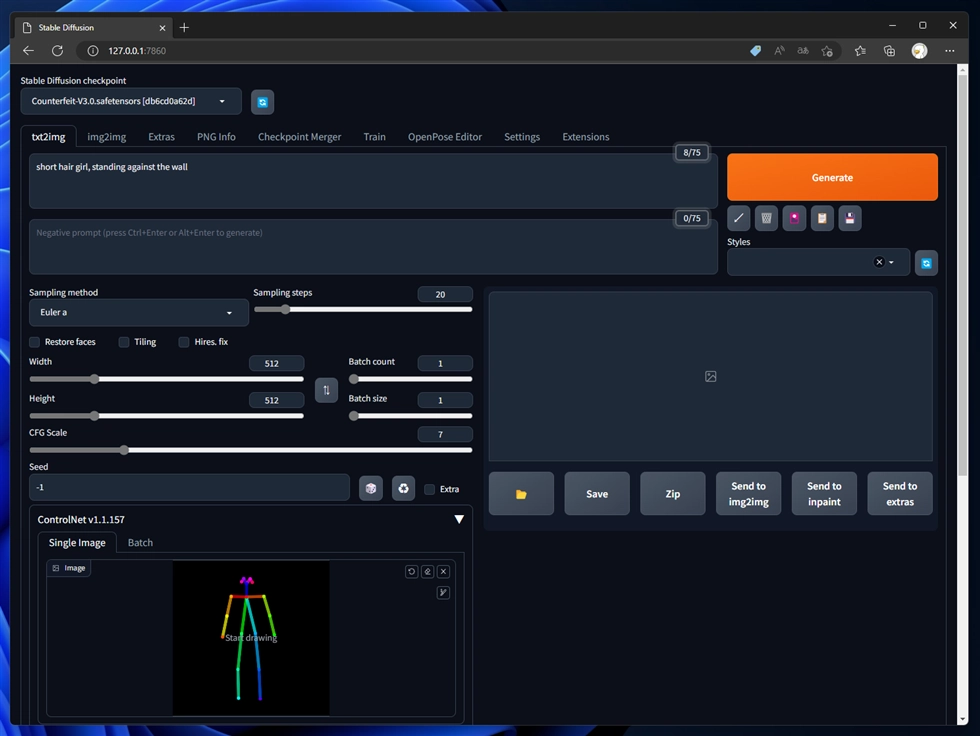Toggle the Hires. fix checkbox

[x=184, y=342]
